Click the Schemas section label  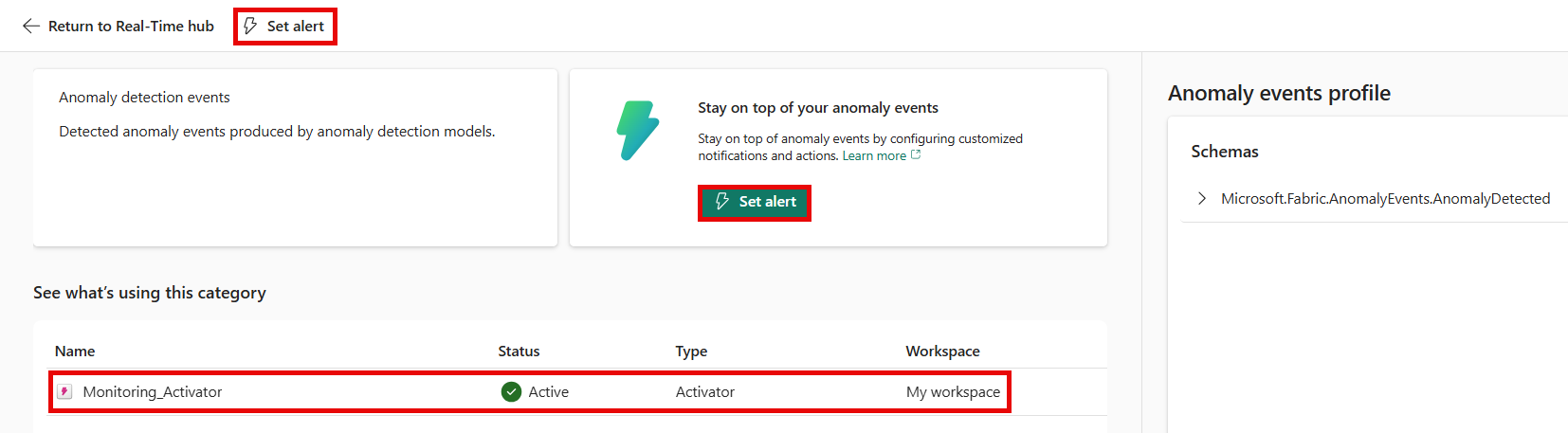[x=1225, y=152]
